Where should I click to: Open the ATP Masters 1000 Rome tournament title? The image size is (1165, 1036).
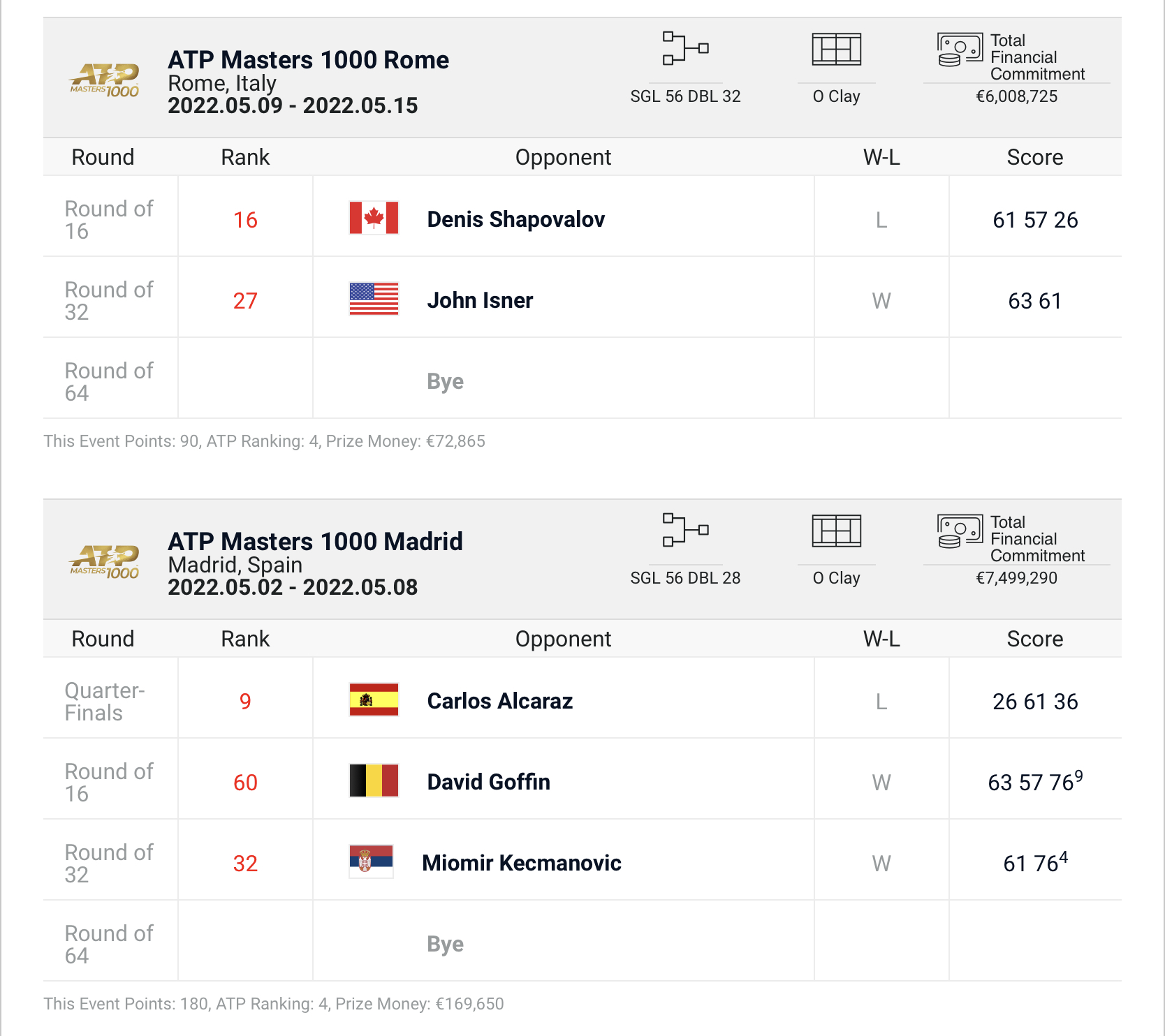pyautogui.click(x=308, y=60)
